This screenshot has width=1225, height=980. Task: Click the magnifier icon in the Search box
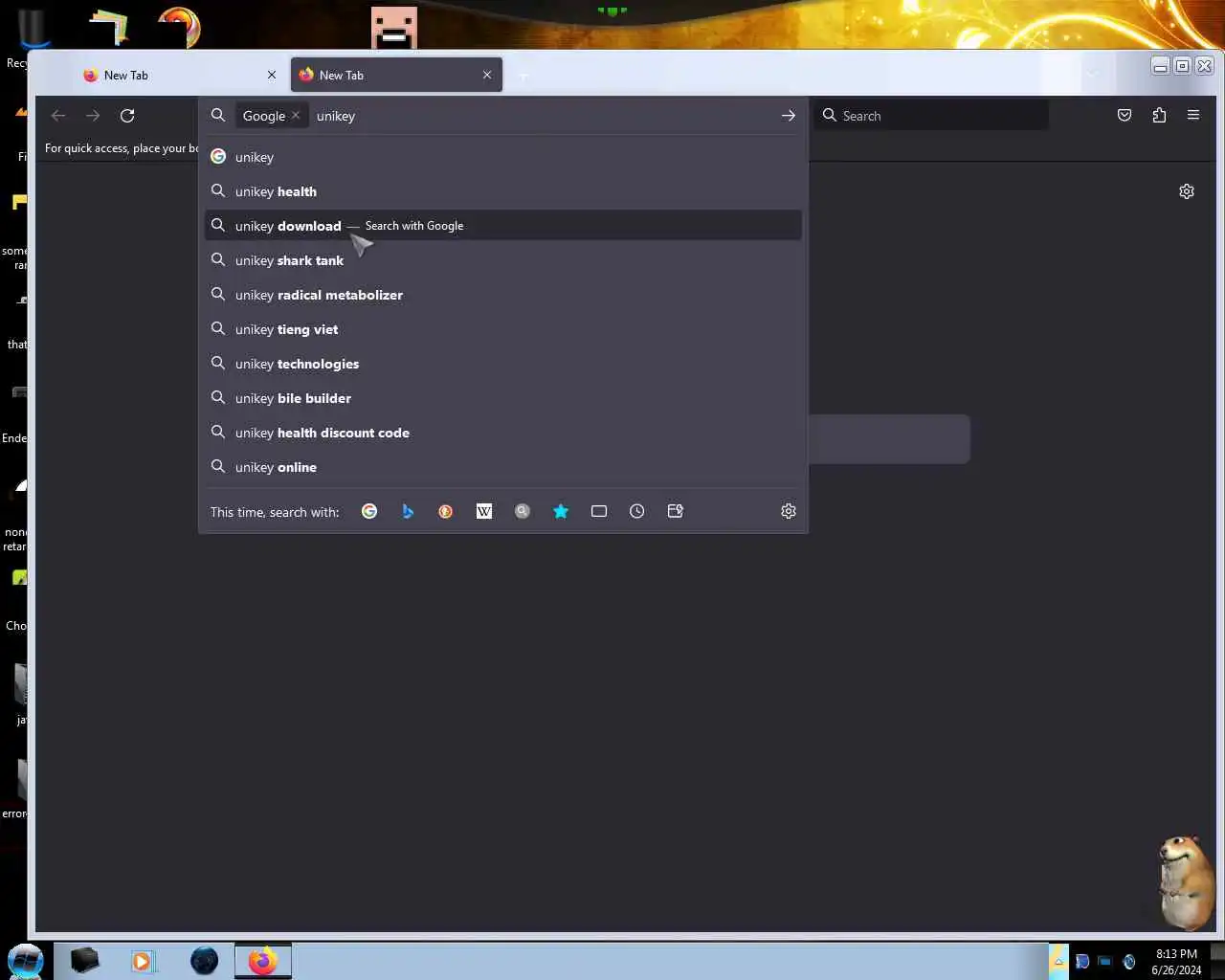pyautogui.click(x=830, y=116)
